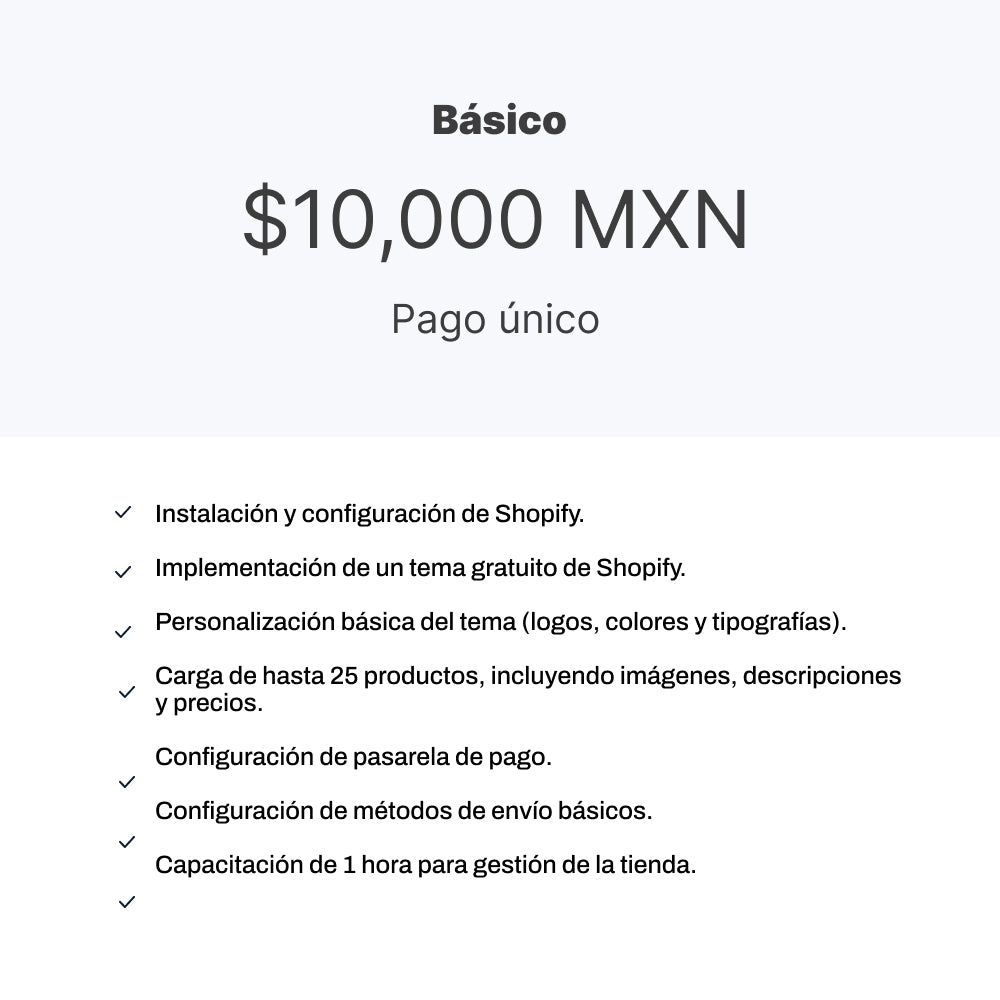This screenshot has height=1000, width=1000.
Task: Click the checkmark just below the métodos de envío line
Action: pyautogui.click(x=127, y=842)
